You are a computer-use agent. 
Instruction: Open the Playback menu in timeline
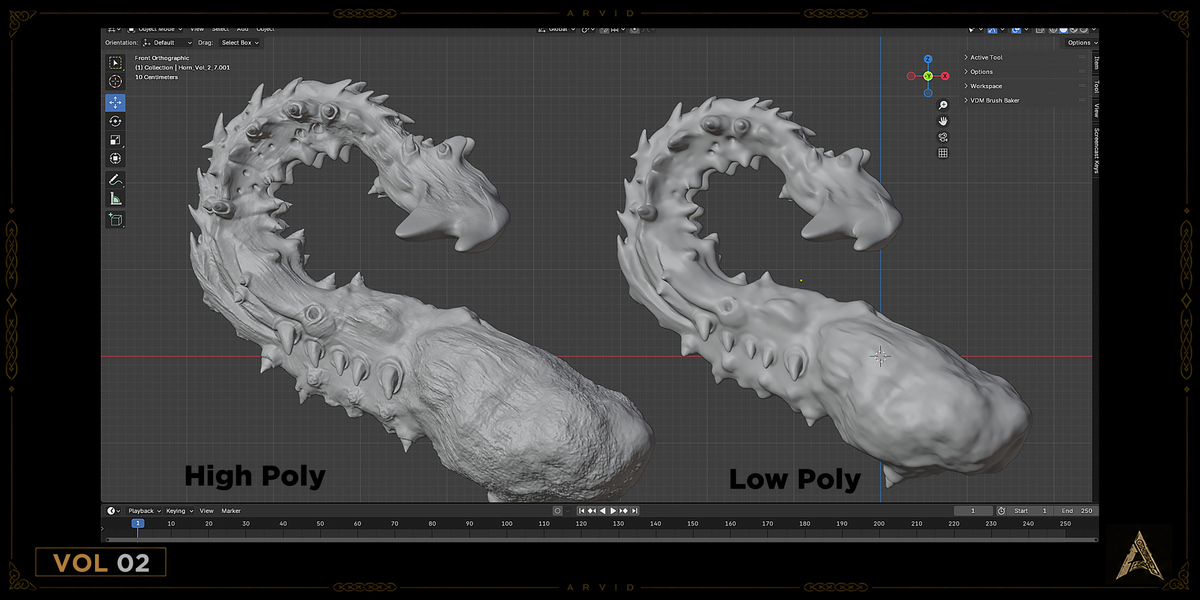click(143, 511)
